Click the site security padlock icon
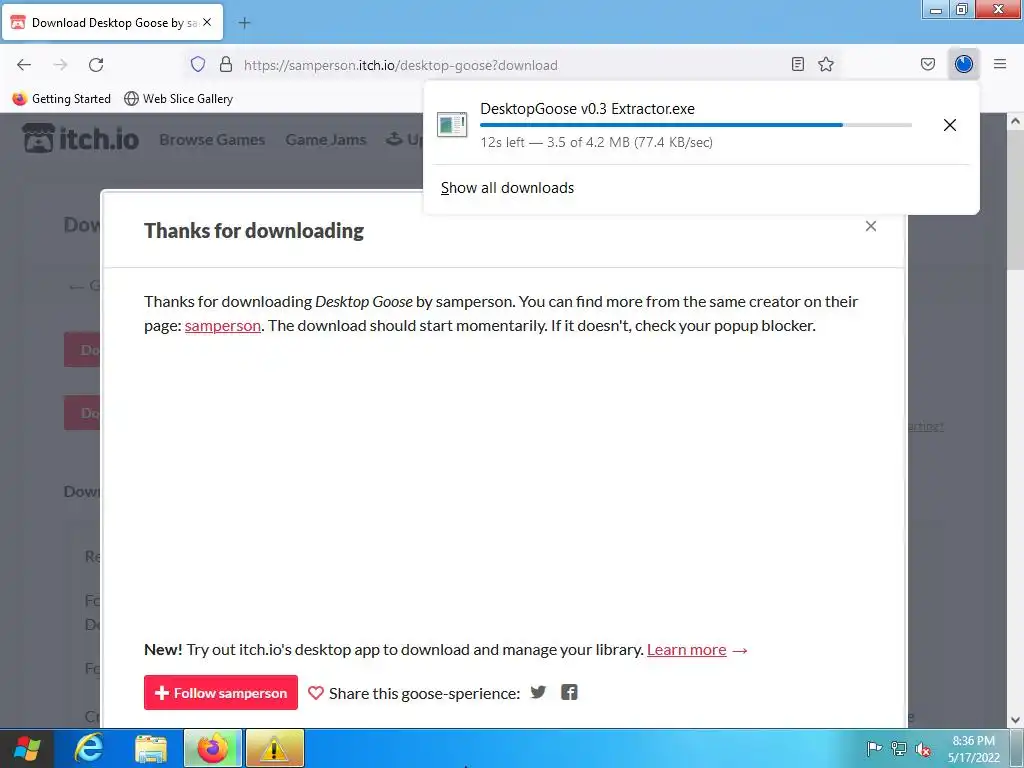Image resolution: width=1024 pixels, height=768 pixels. (226, 64)
